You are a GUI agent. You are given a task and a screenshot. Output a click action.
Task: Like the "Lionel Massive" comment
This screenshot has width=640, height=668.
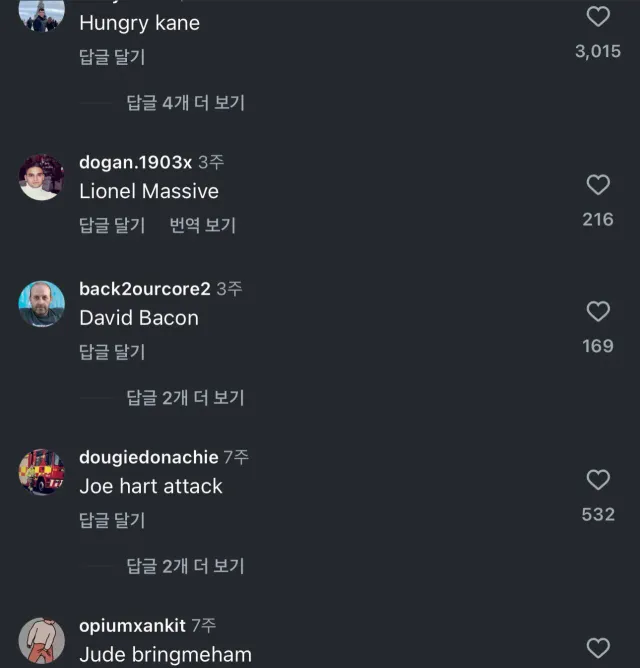tap(598, 185)
